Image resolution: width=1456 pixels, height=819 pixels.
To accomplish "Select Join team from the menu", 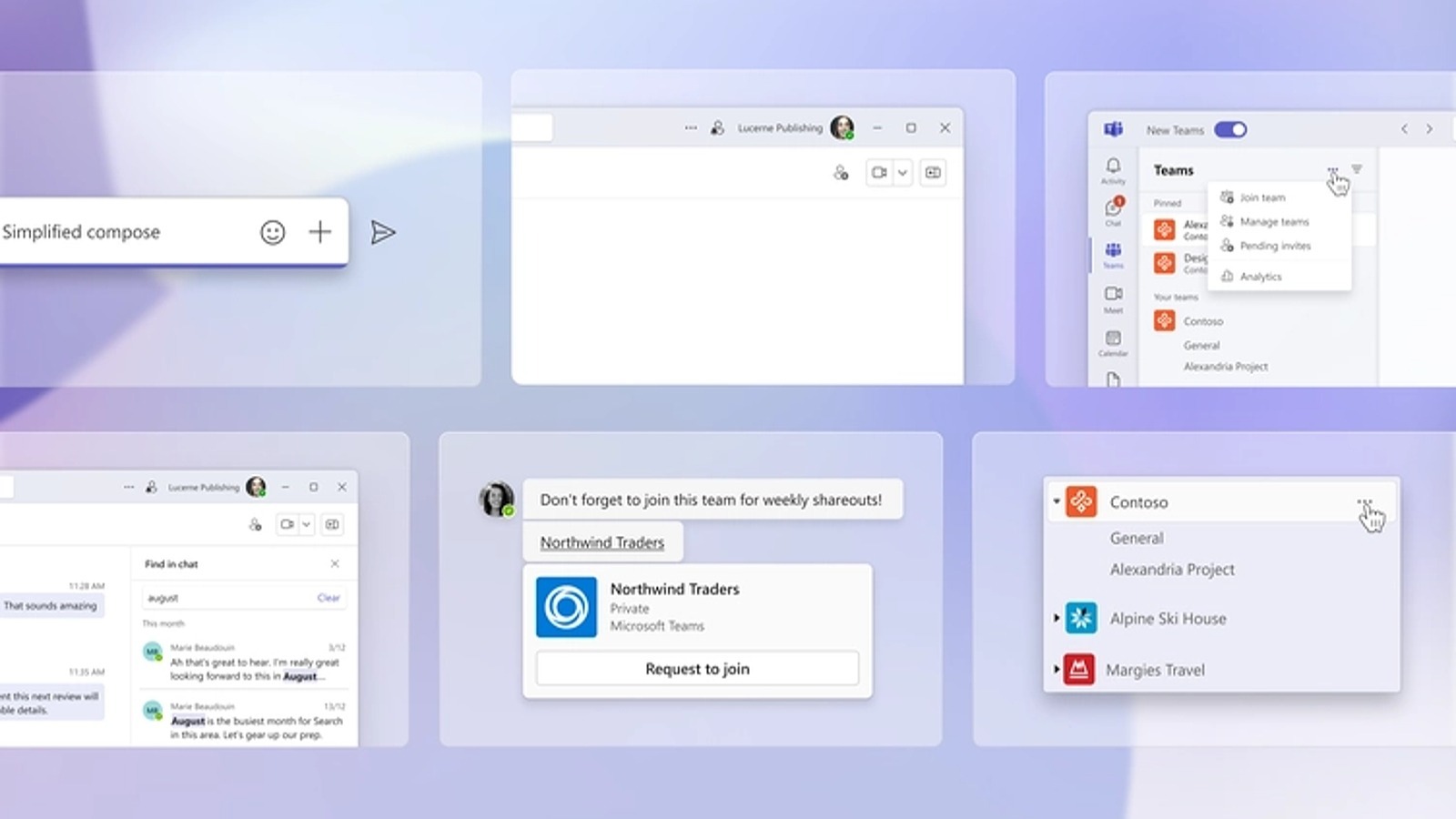I will pyautogui.click(x=1261, y=197).
